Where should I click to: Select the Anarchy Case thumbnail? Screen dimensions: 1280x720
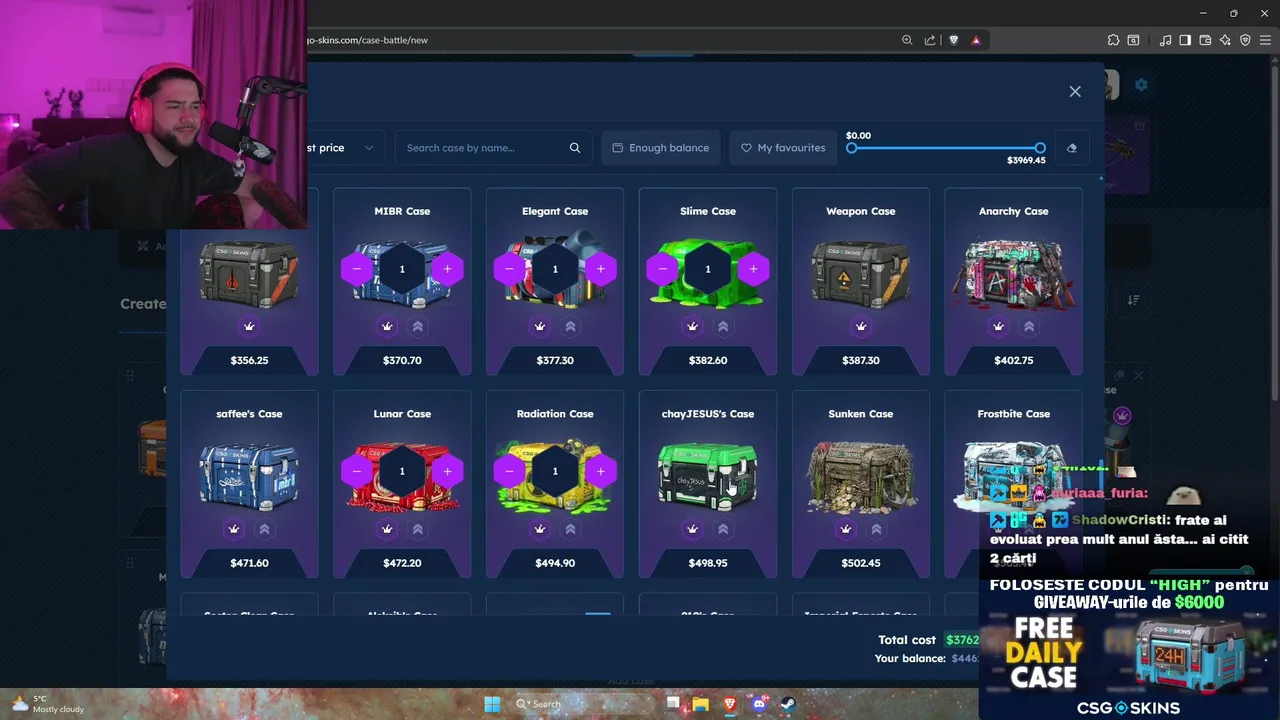point(1014,271)
